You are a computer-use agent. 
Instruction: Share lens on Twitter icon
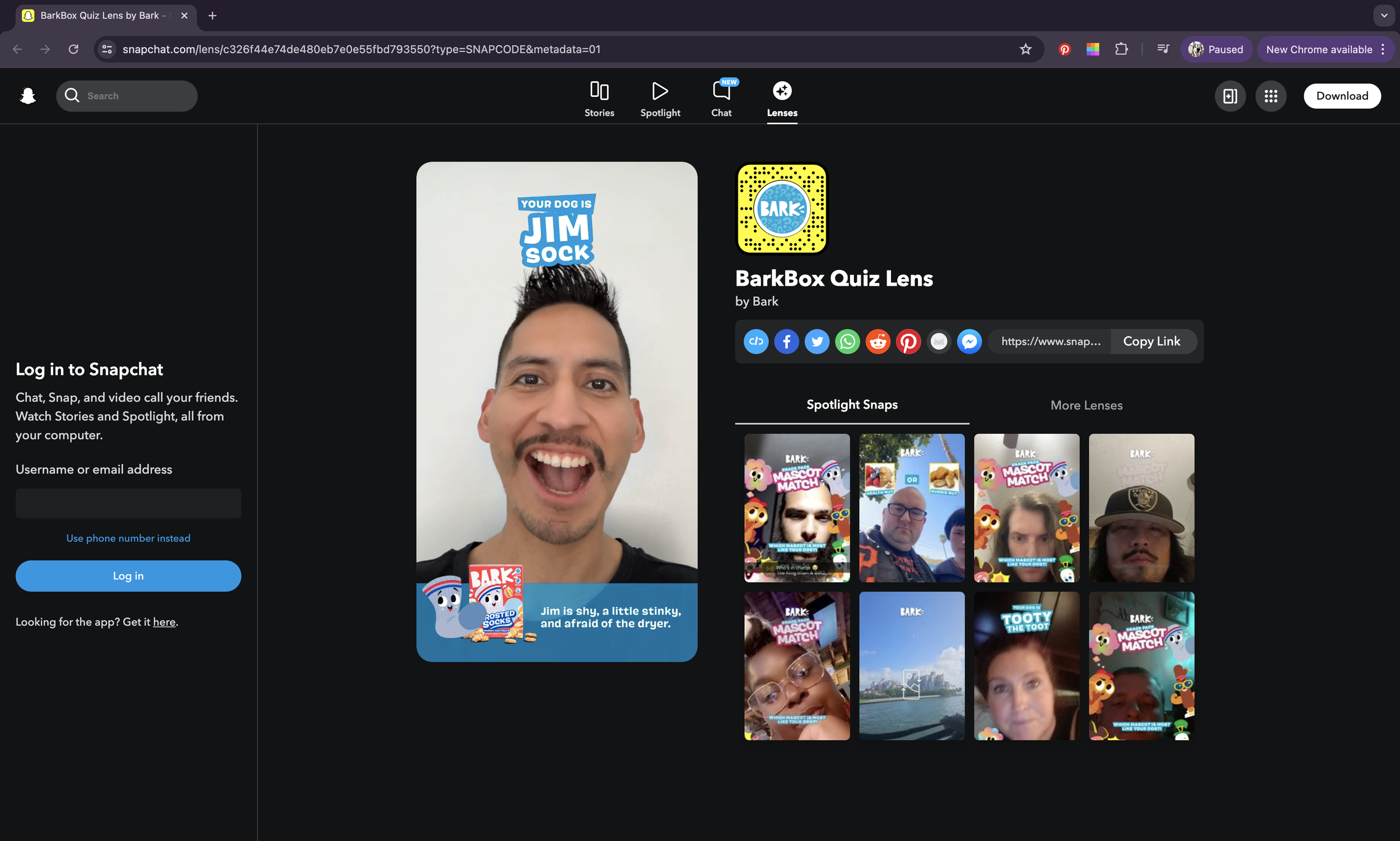[816, 342]
